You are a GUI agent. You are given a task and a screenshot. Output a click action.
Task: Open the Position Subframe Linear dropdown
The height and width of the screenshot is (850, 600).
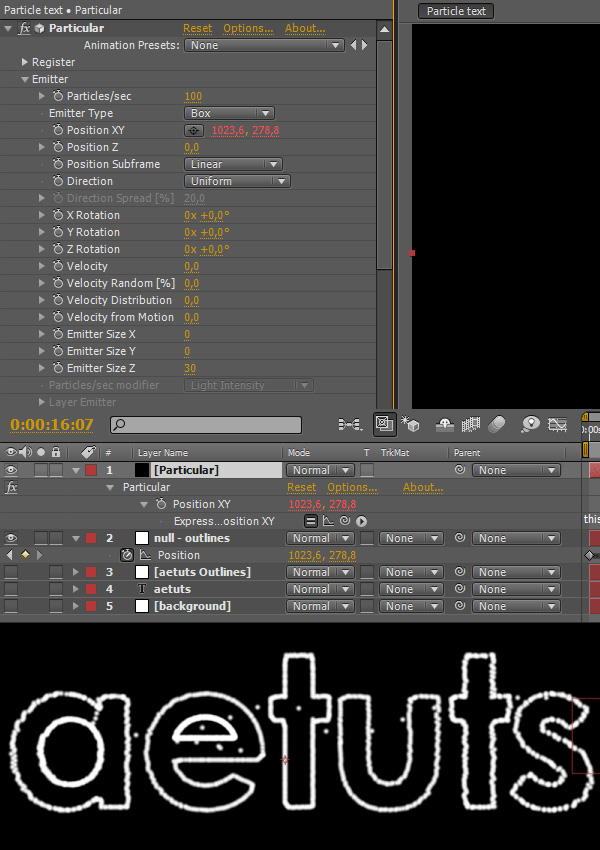[x=234, y=164]
